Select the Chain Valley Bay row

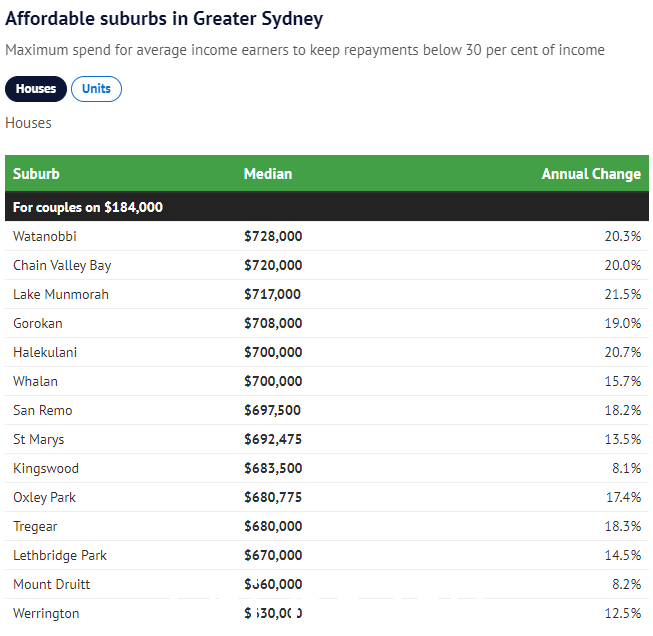tap(62, 265)
